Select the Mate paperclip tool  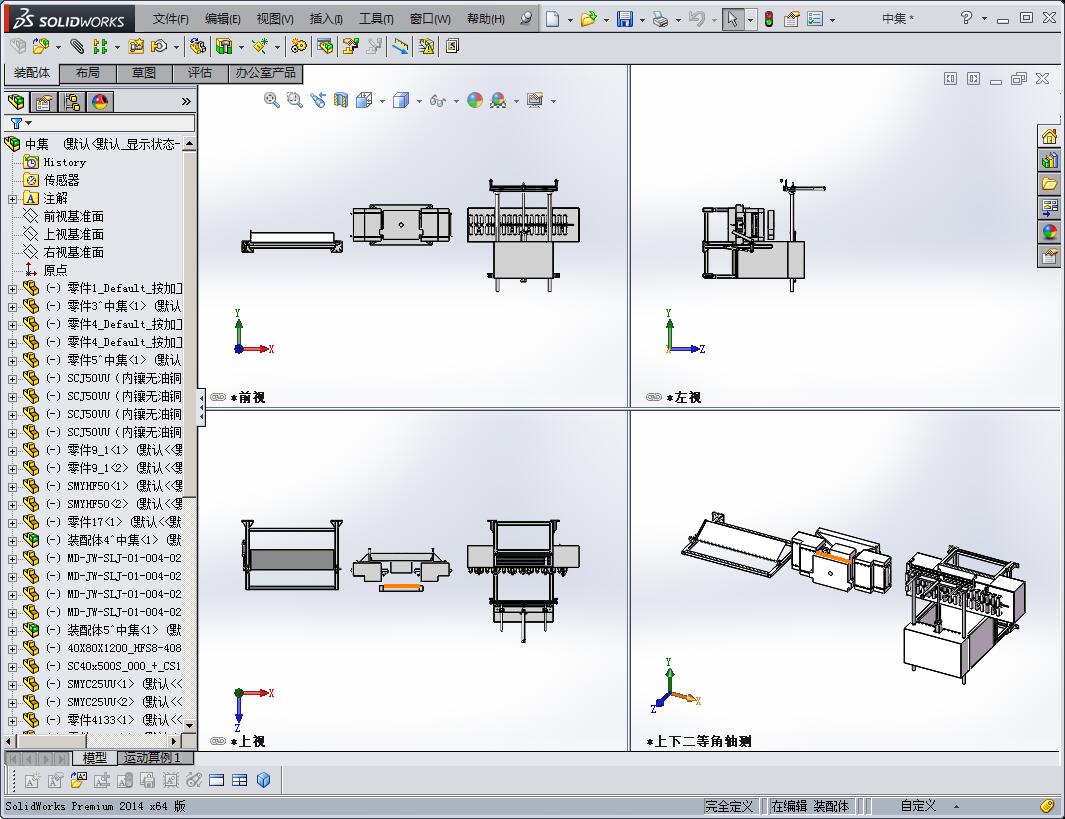pos(77,46)
